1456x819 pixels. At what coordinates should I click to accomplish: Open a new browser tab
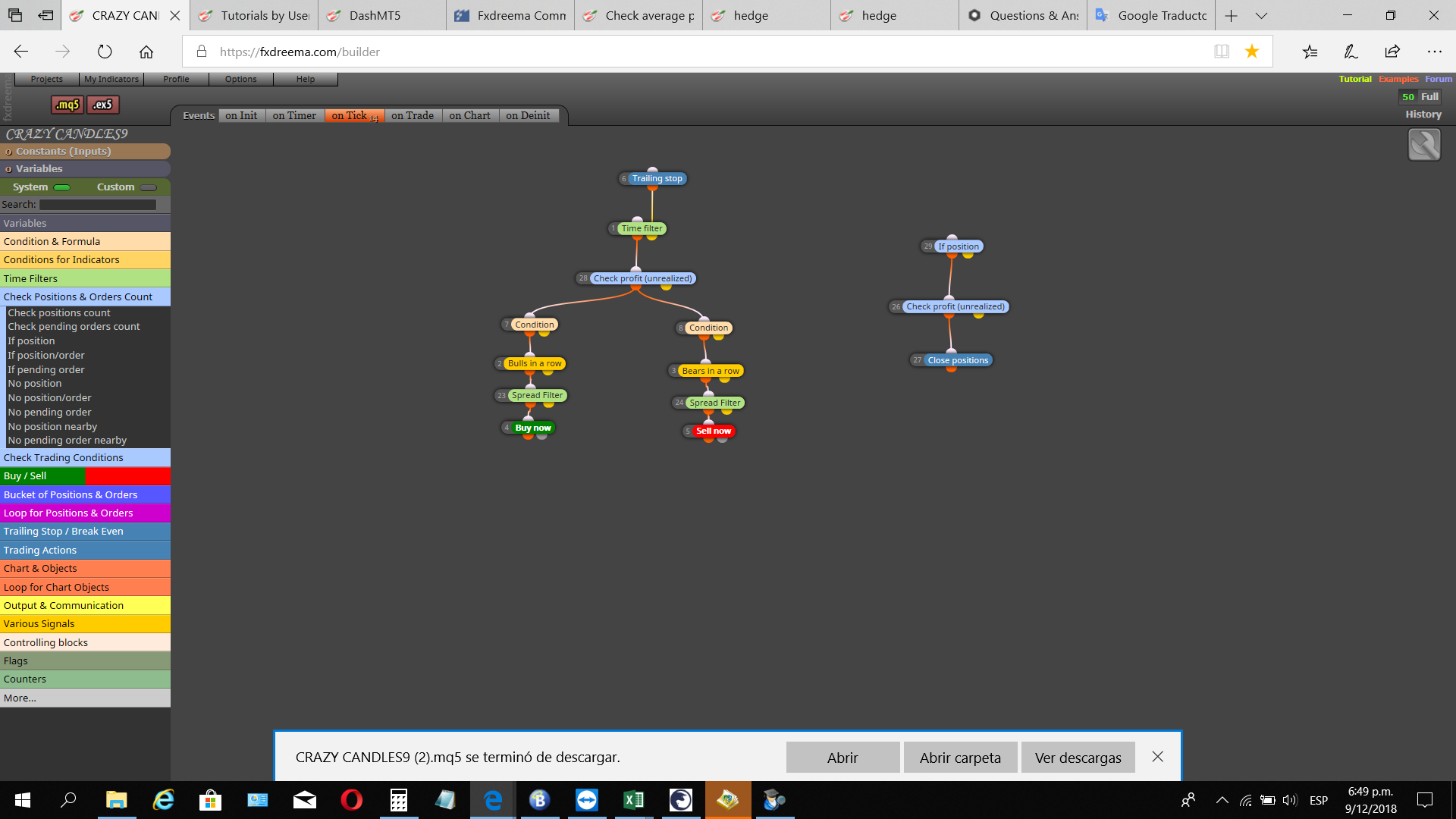tap(1231, 15)
